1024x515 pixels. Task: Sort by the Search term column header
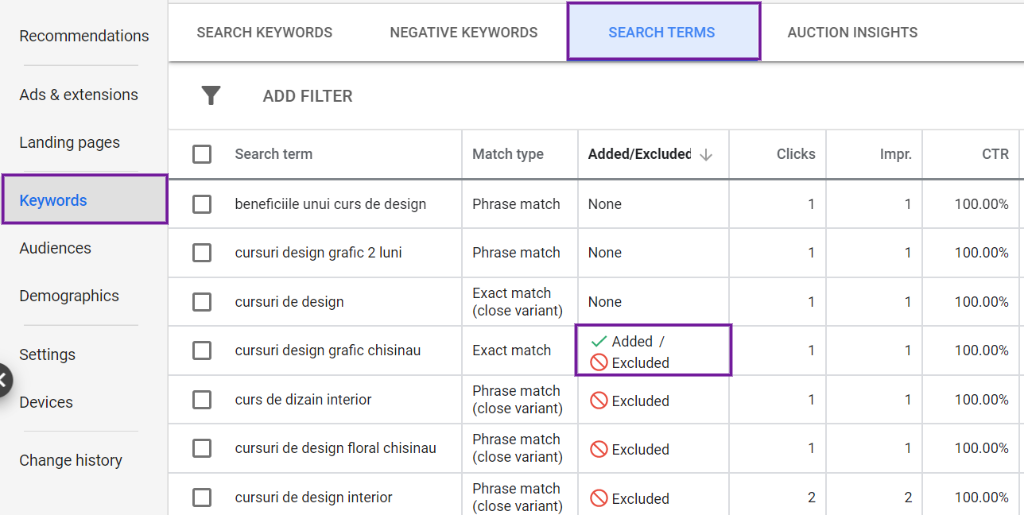click(x=274, y=154)
